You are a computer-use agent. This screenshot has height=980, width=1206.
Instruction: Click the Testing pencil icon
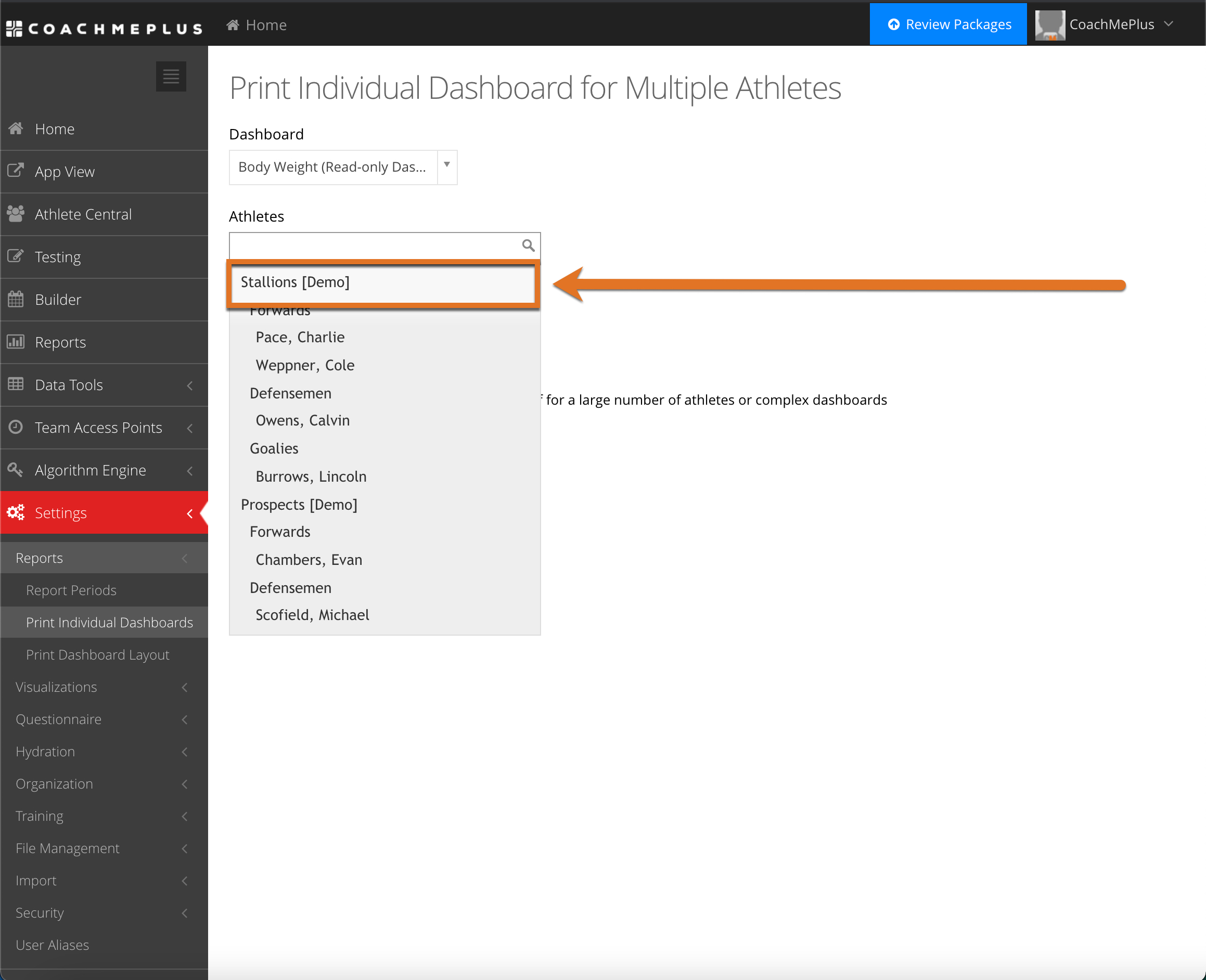(16, 256)
